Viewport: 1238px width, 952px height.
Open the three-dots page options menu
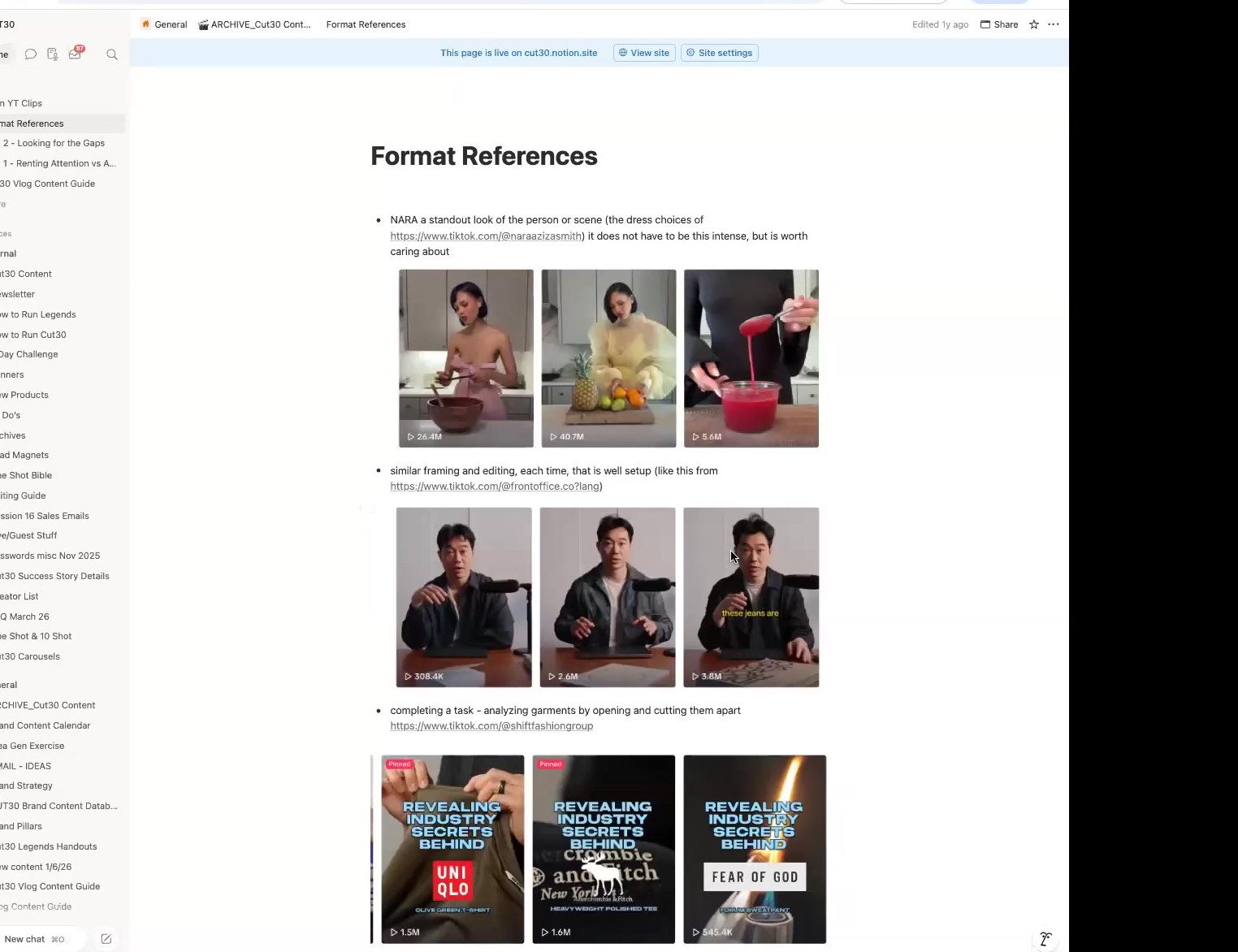tap(1054, 24)
